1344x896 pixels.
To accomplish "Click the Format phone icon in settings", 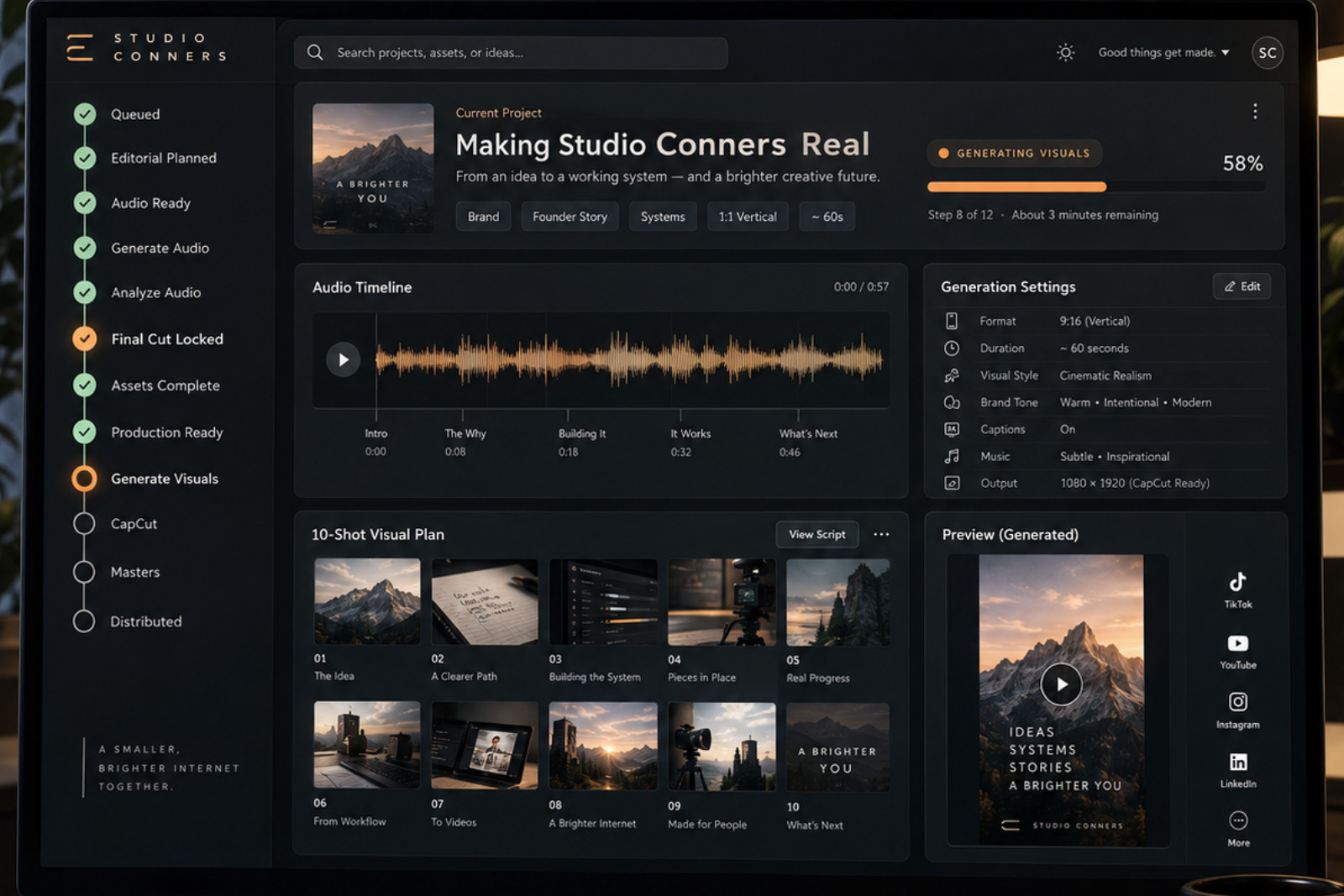I will tap(952, 321).
